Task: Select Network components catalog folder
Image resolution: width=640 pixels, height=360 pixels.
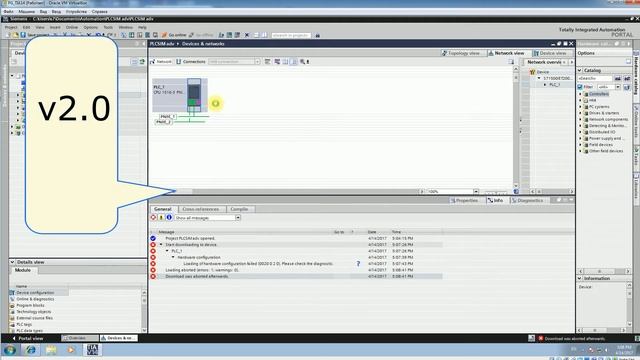Action: [608, 119]
